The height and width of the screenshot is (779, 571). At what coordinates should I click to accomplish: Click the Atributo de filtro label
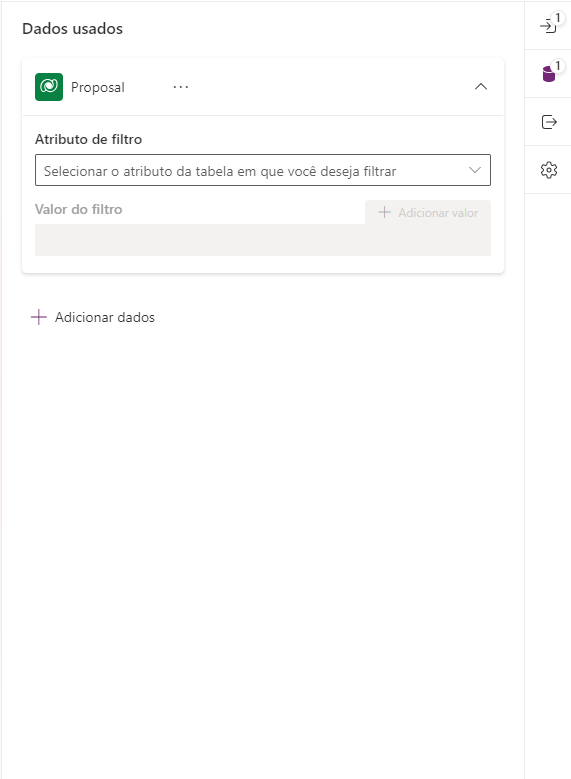88,139
